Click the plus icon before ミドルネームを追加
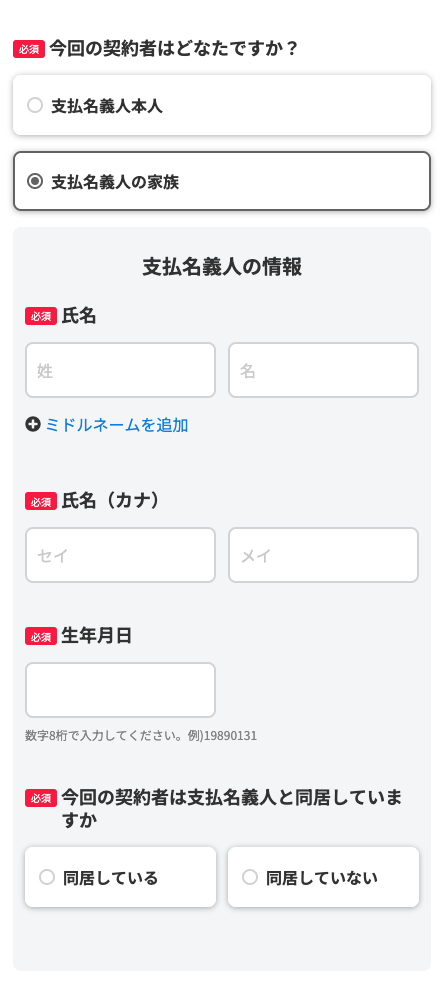 click(33, 425)
